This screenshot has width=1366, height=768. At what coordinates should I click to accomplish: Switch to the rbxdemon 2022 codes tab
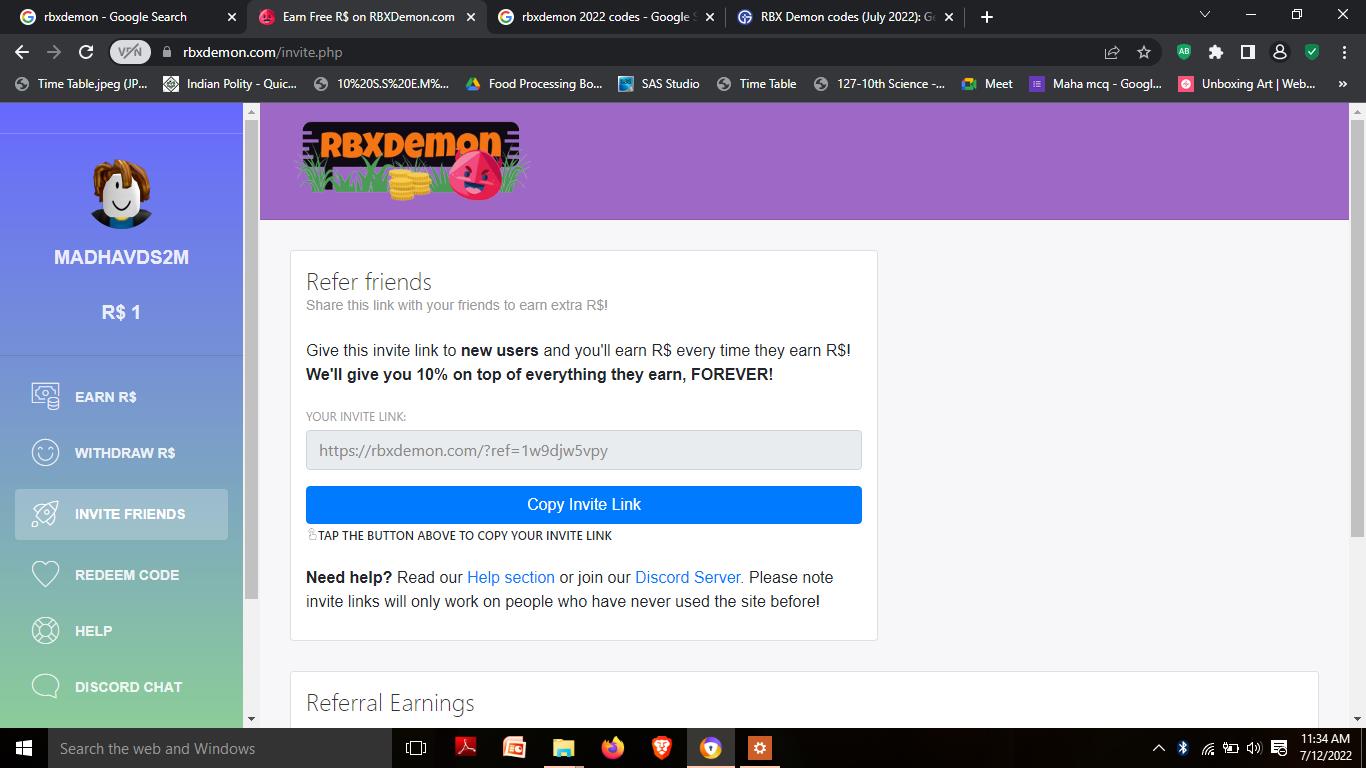(605, 17)
